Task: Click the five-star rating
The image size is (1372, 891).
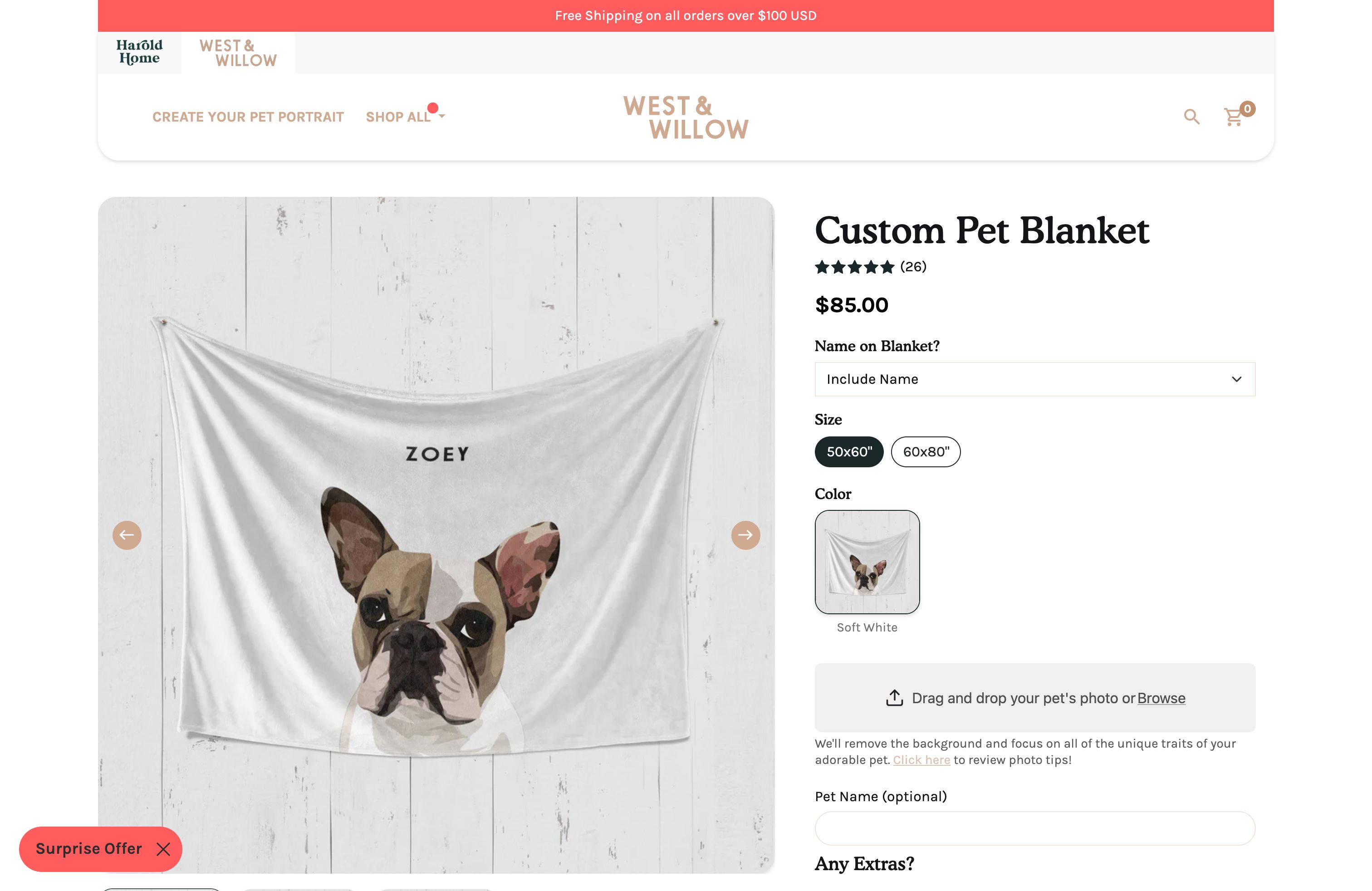Action: (x=854, y=267)
